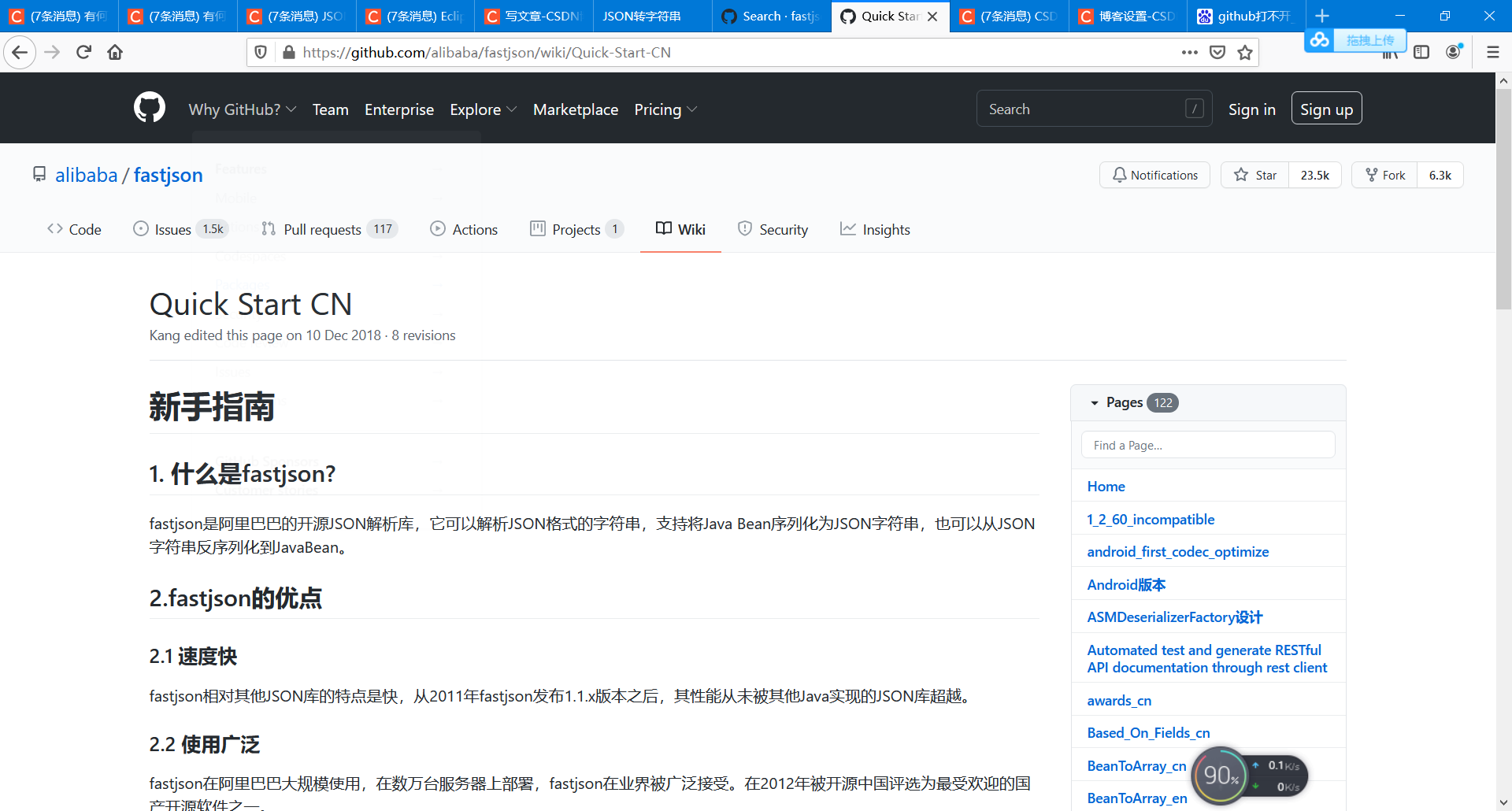The height and width of the screenshot is (811, 1512).
Task: Click the 90% network speed overlay
Action: [1221, 775]
